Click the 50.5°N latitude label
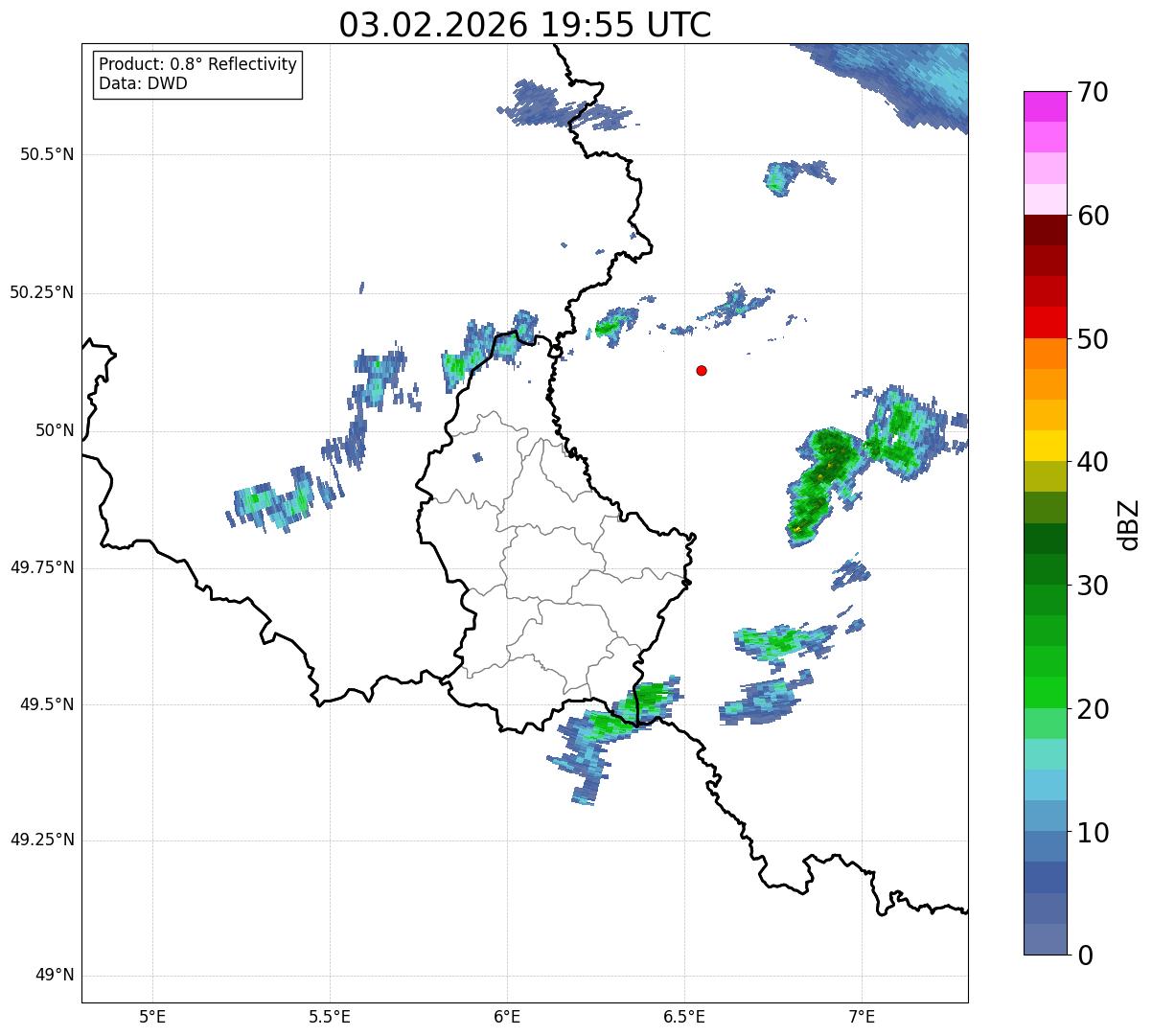 [47, 154]
